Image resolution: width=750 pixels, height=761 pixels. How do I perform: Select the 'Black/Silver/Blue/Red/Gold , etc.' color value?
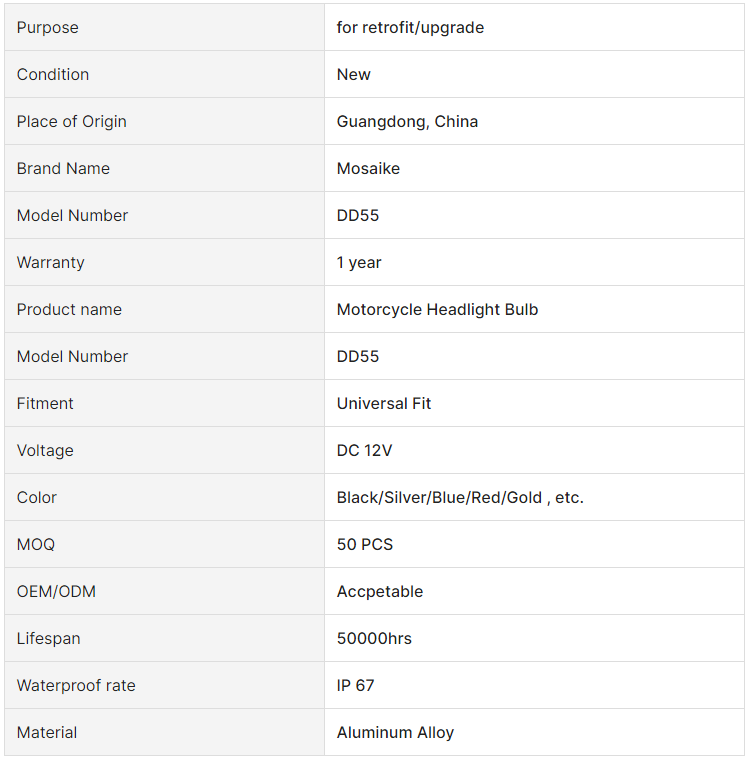460,497
